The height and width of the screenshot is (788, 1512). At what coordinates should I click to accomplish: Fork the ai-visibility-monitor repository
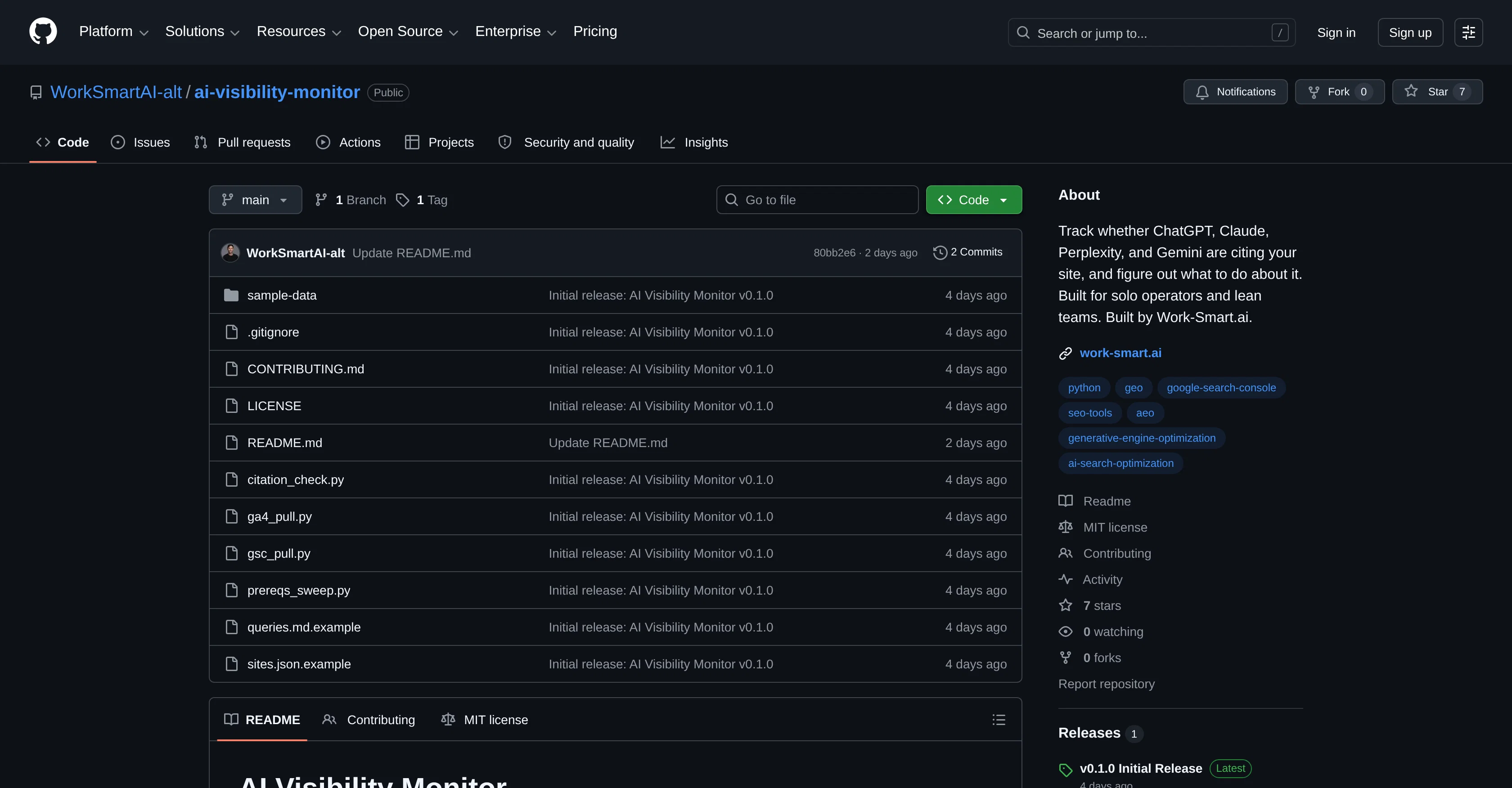1340,92
